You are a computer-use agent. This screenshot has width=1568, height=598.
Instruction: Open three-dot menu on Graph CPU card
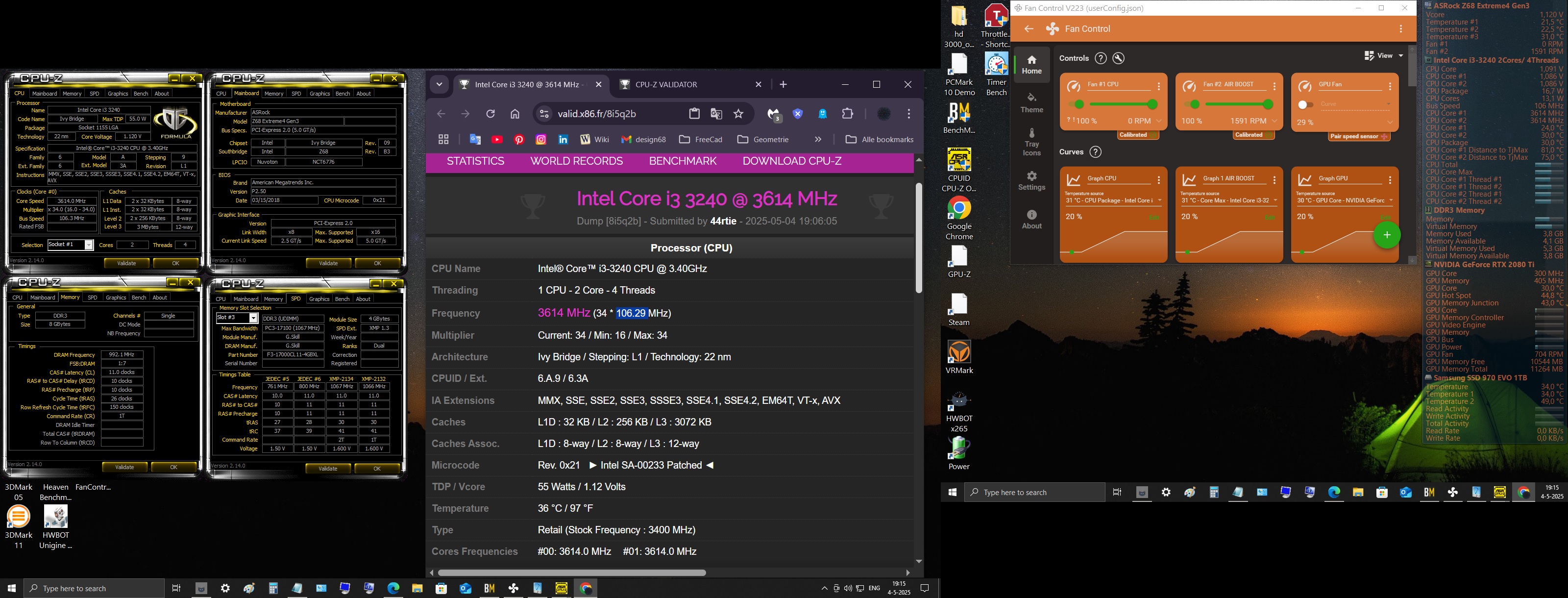tap(1159, 180)
